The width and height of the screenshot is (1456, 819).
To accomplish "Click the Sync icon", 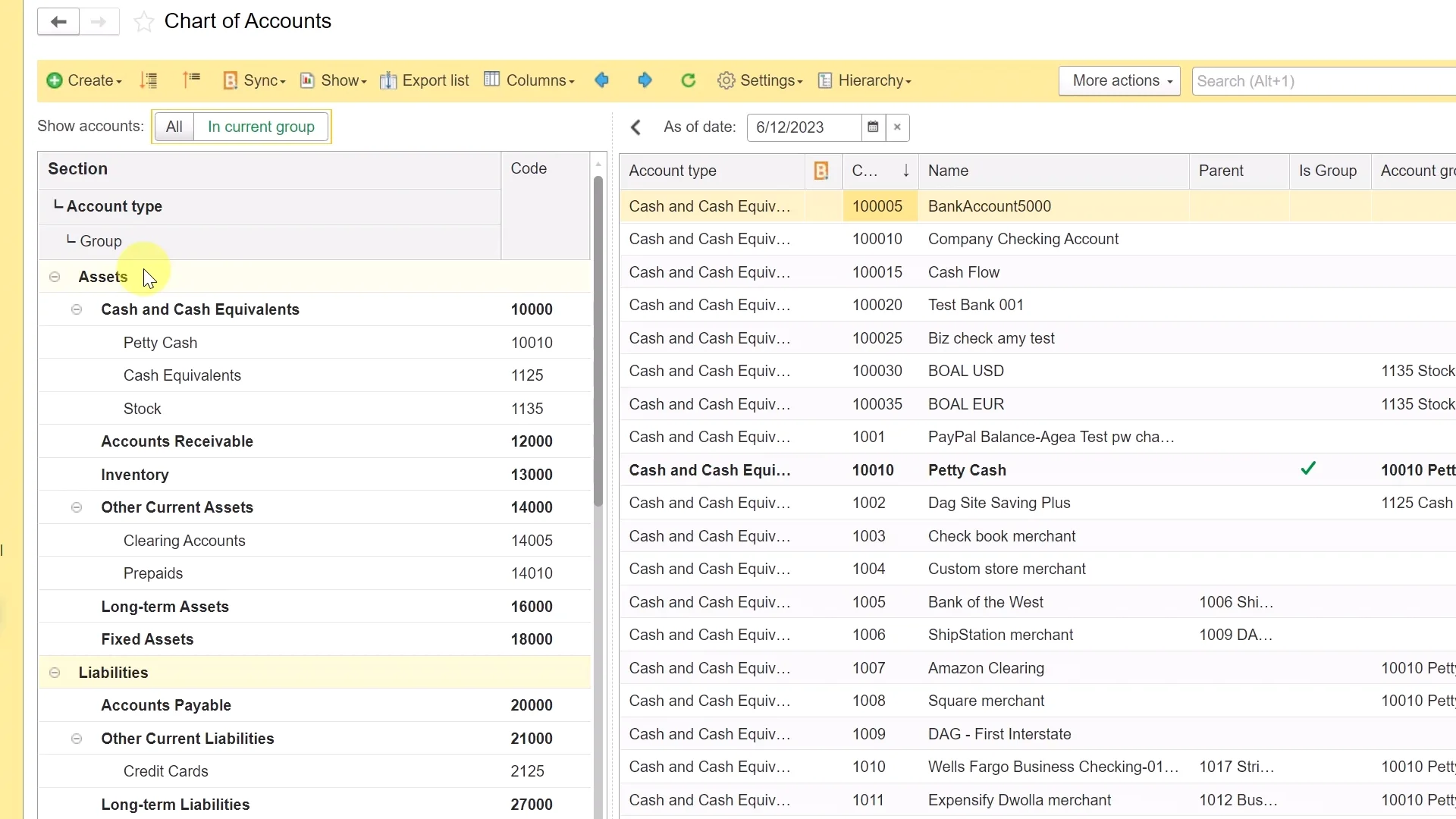I will tap(232, 80).
